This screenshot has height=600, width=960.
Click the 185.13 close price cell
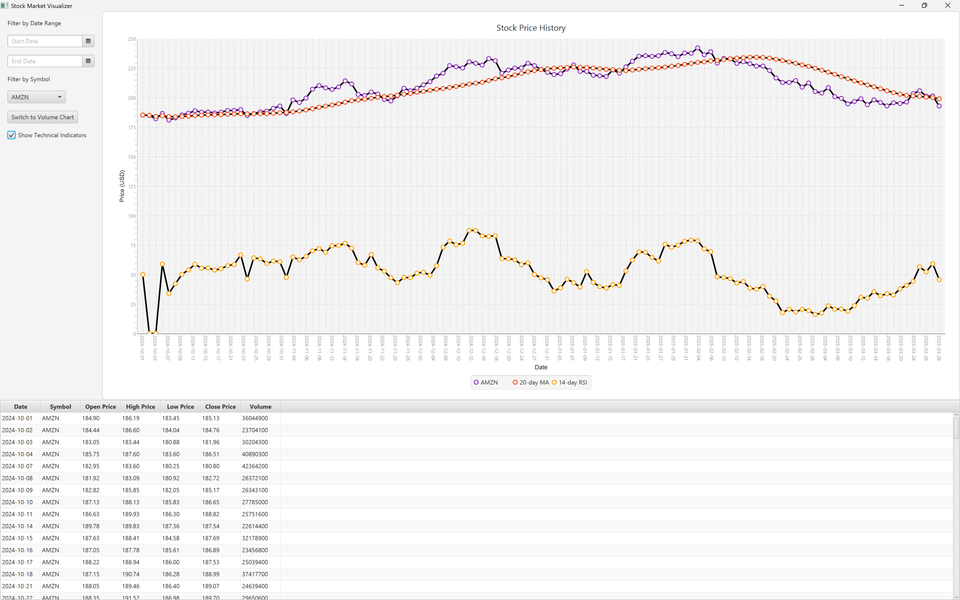pyautogui.click(x=220, y=418)
